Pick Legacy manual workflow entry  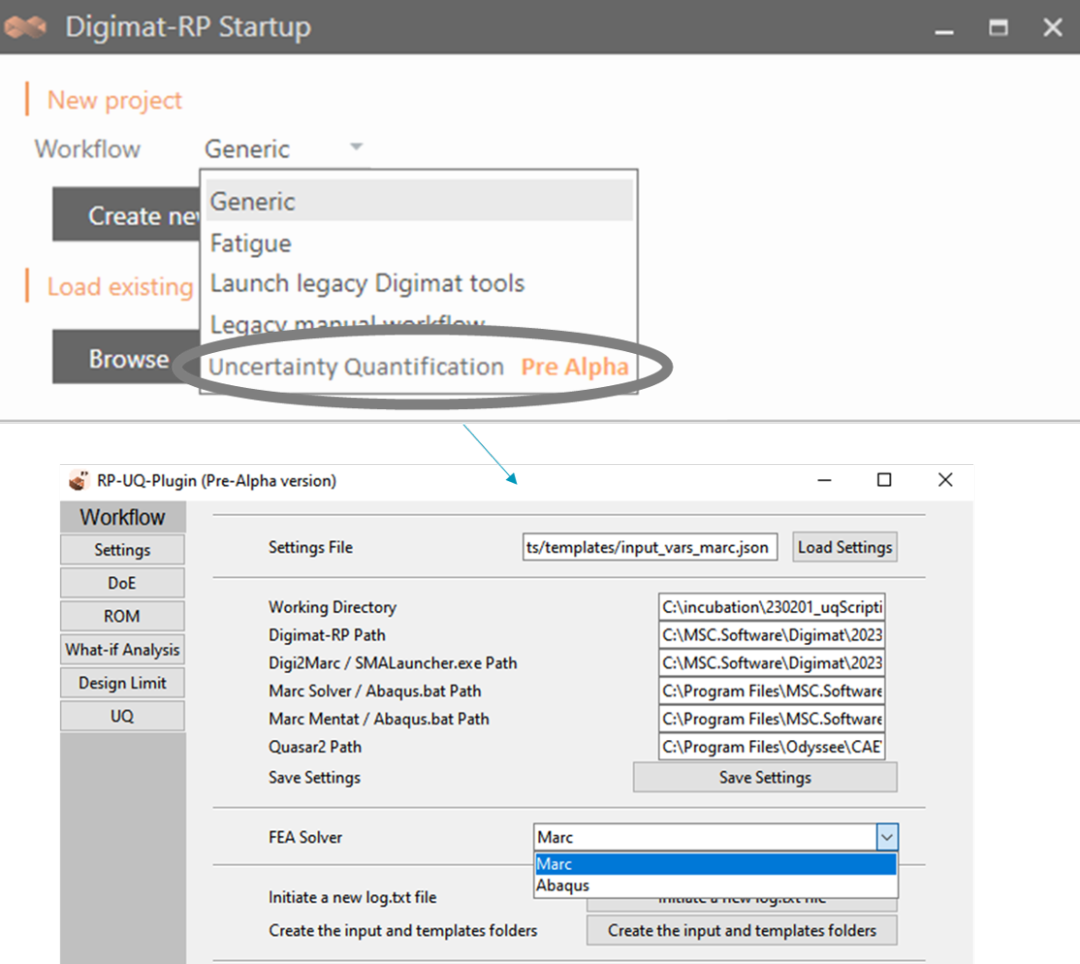[419, 322]
